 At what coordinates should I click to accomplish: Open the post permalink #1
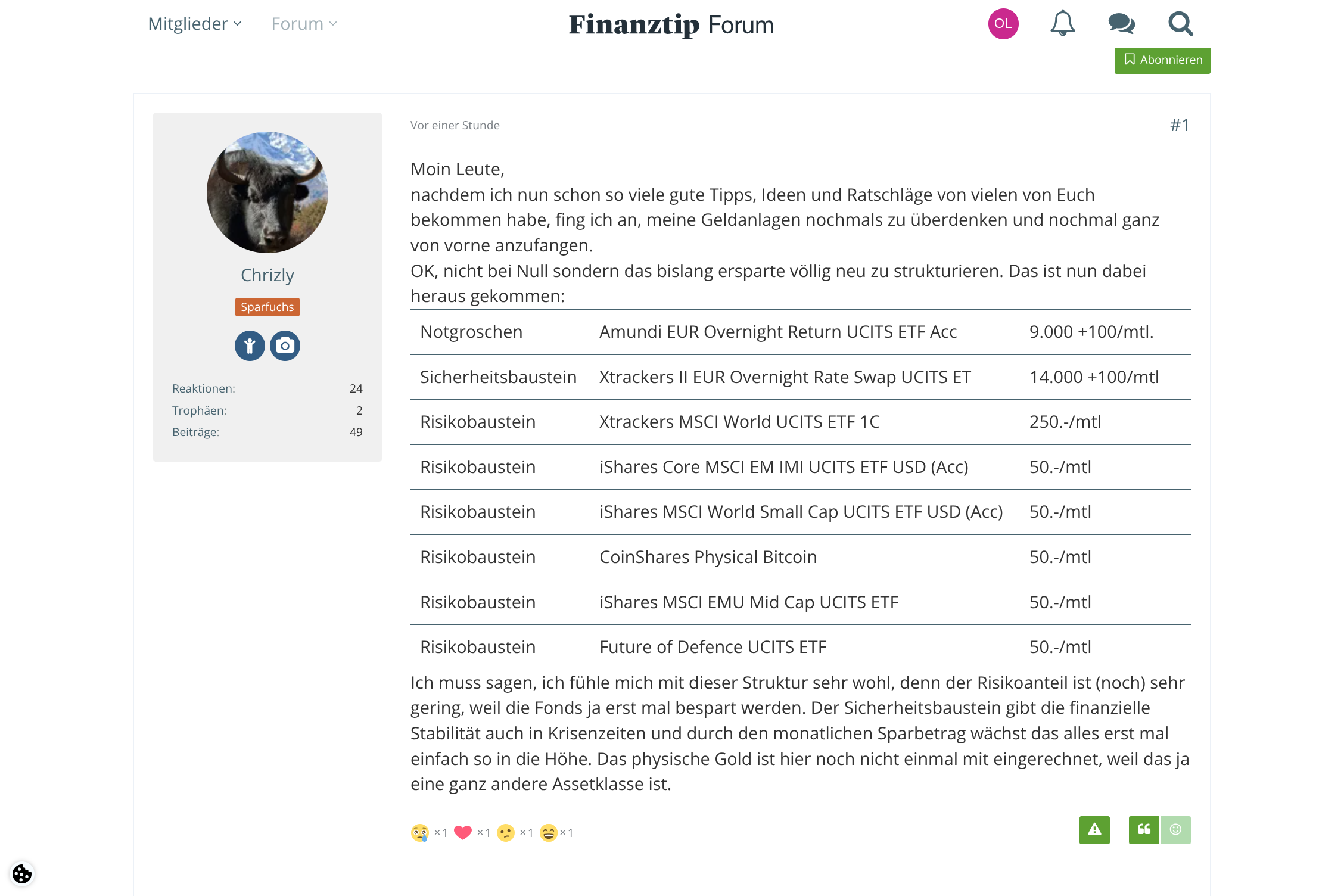click(1180, 125)
